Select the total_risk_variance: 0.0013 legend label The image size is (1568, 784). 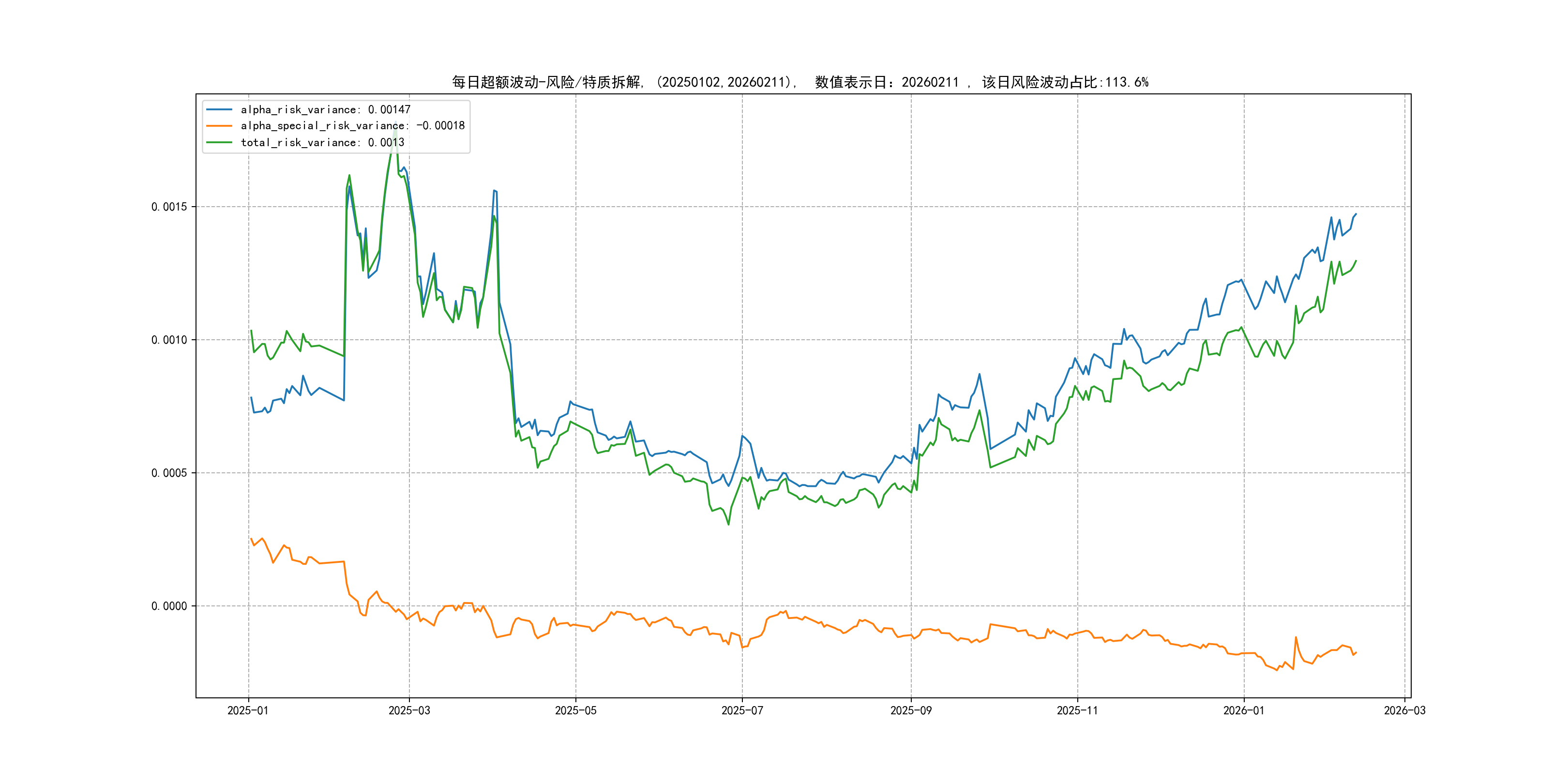322,142
